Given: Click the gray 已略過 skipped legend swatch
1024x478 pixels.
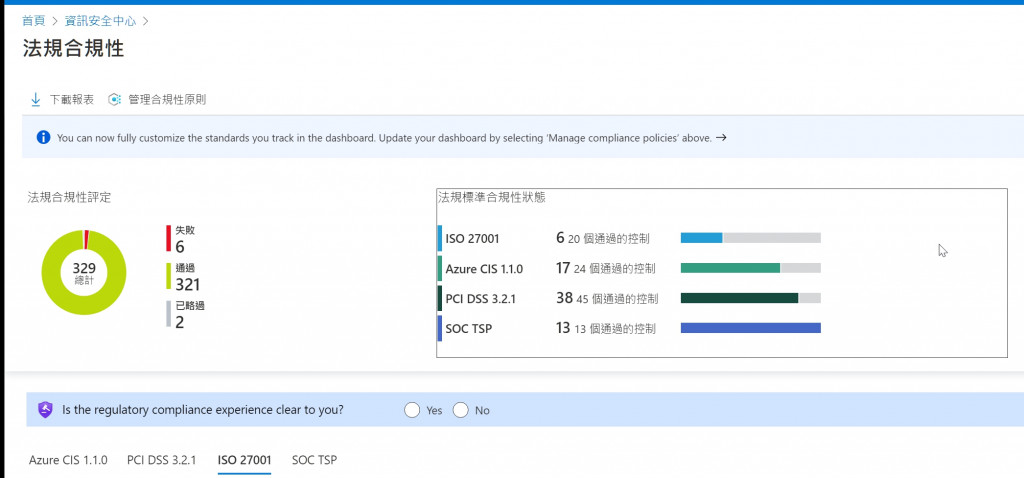Looking at the screenshot, I should [x=168, y=313].
